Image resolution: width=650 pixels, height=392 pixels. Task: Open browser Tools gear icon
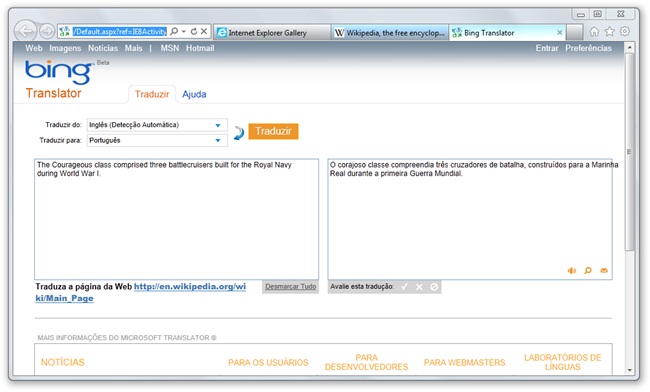pos(625,31)
